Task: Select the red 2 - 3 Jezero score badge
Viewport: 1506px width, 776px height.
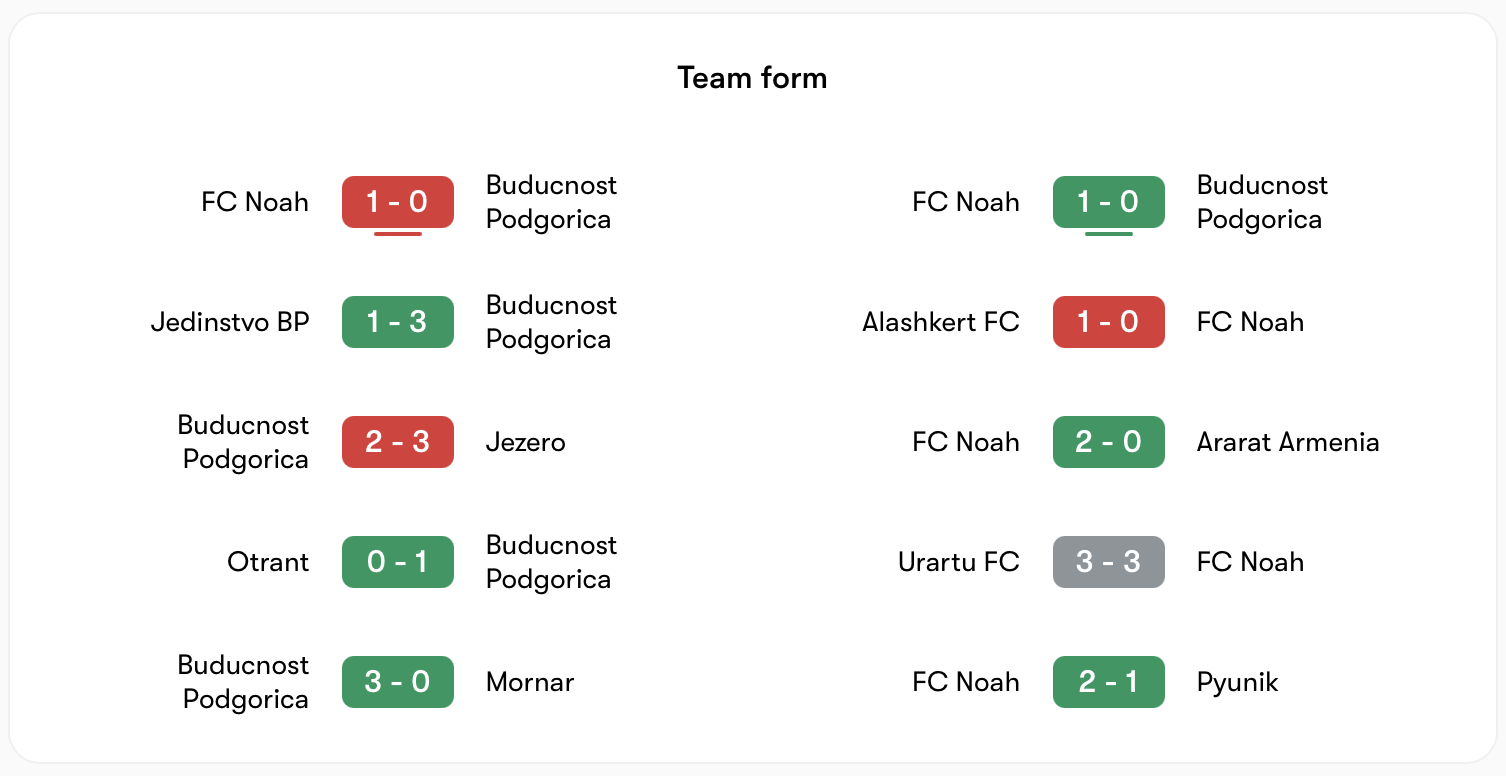Action: click(x=398, y=442)
